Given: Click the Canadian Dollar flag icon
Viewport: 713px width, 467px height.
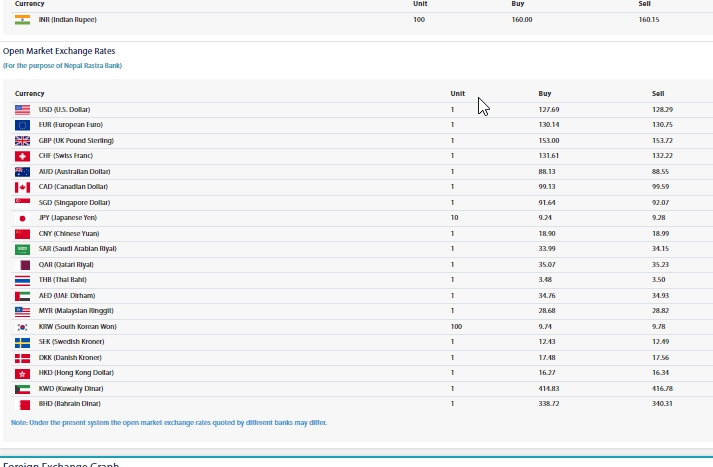Looking at the screenshot, I should coord(22,187).
